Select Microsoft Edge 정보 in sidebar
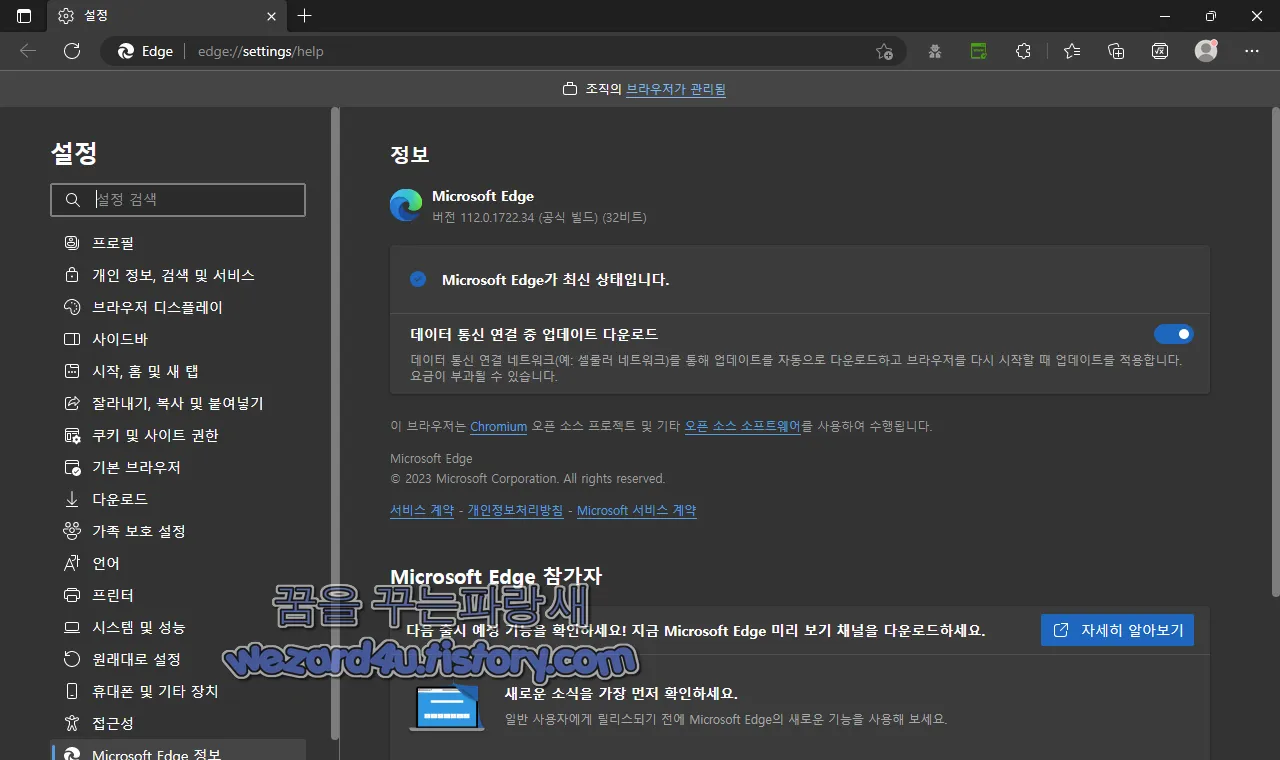Screen dimensions: 1280x760 point(178,751)
